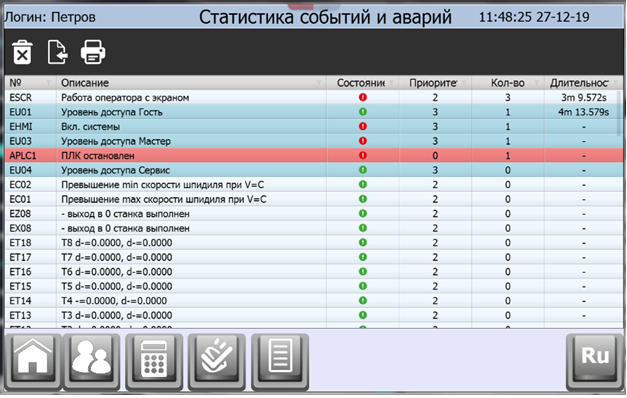Click the red status indicator of EHMI row
The width and height of the screenshot is (627, 398).
click(x=363, y=126)
